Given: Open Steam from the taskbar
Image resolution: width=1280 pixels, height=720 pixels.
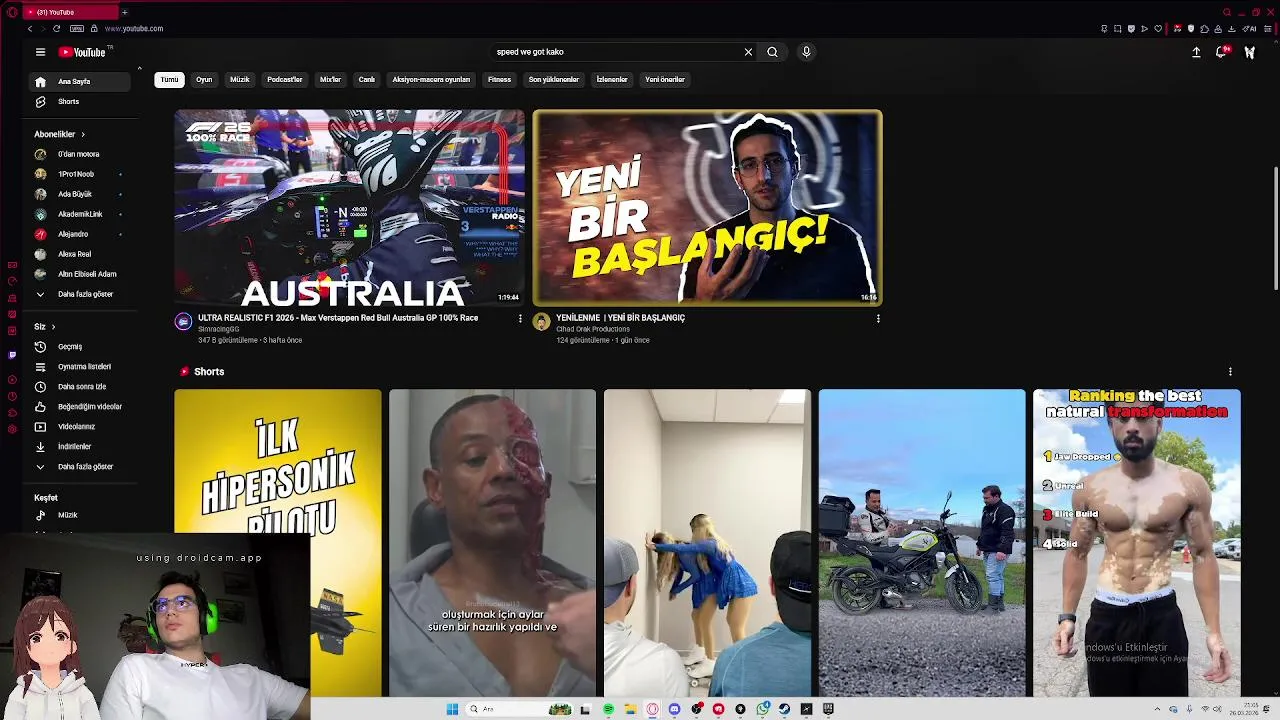Looking at the screenshot, I should 784,709.
